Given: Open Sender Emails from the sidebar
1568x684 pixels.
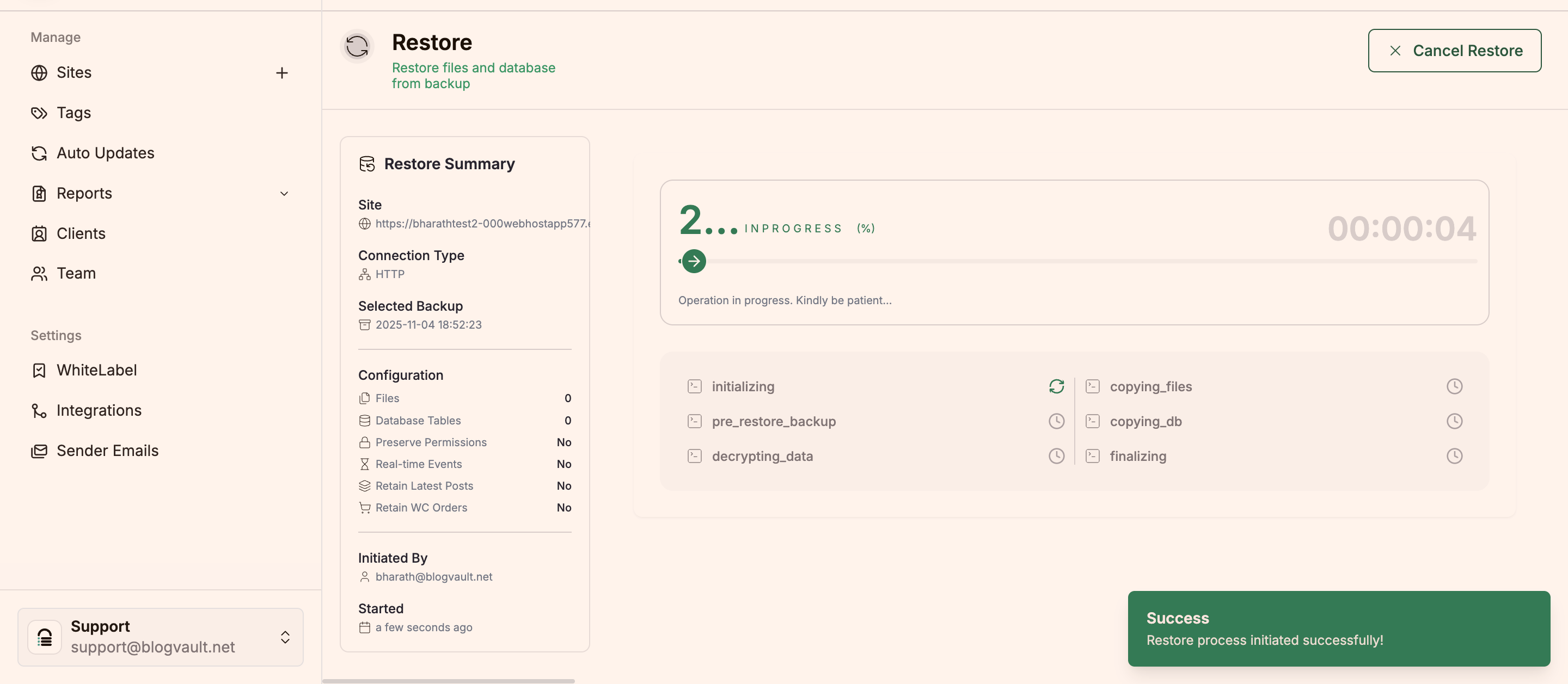Looking at the screenshot, I should pyautogui.click(x=107, y=451).
